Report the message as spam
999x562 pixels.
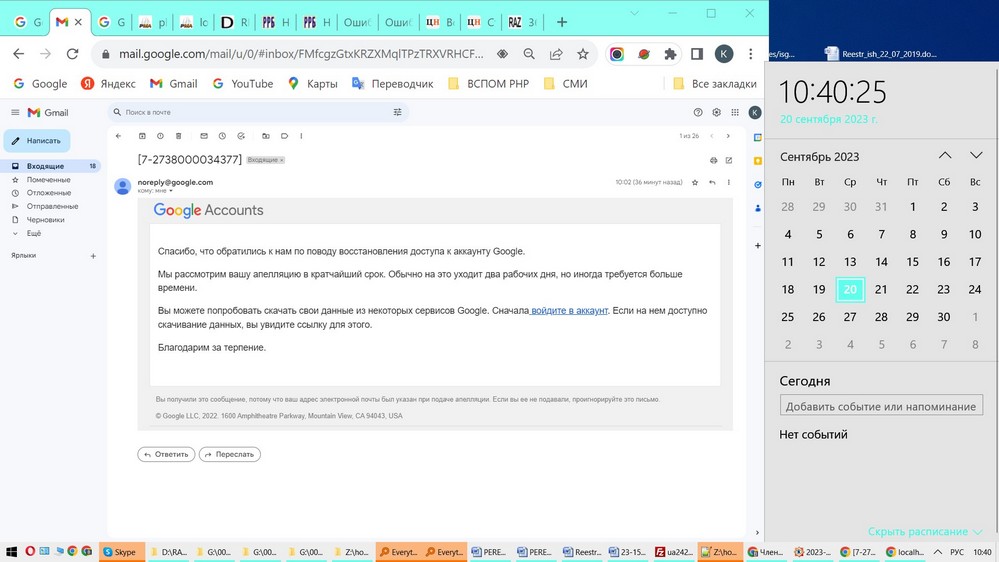point(161,136)
